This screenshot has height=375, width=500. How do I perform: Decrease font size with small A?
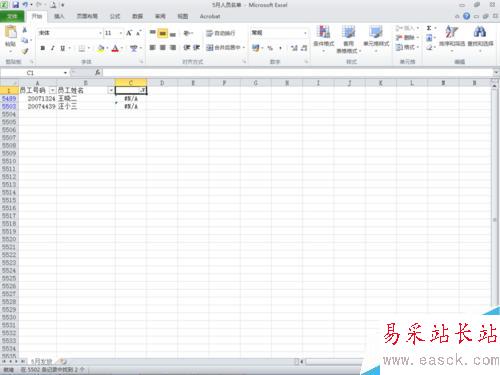click(x=138, y=33)
